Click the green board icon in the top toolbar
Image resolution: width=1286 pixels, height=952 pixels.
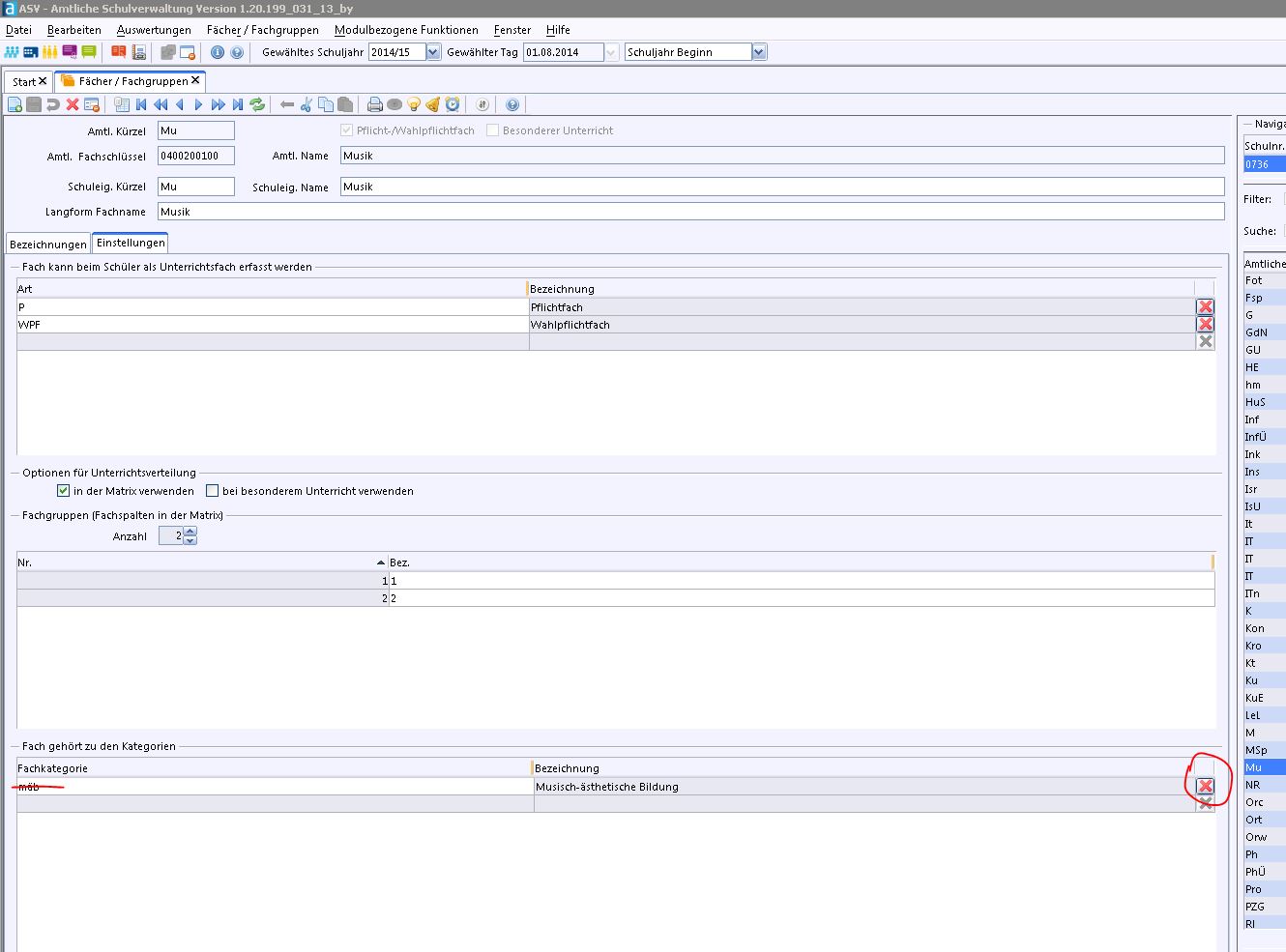point(89,52)
